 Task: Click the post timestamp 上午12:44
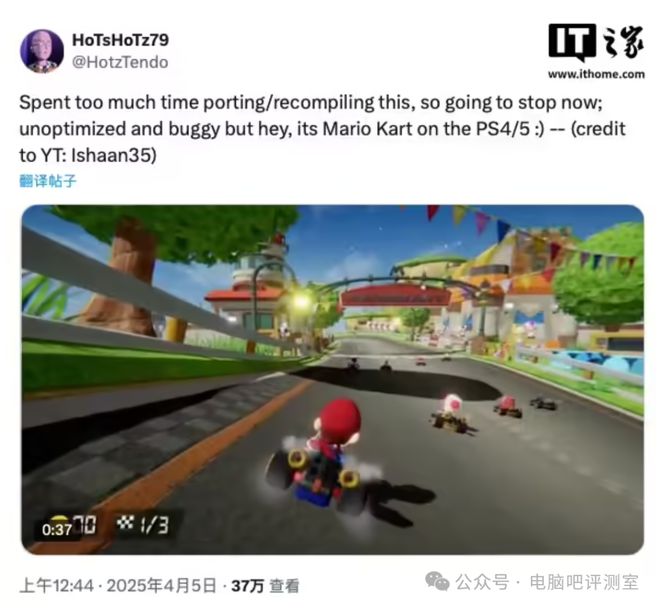[x=56, y=586]
